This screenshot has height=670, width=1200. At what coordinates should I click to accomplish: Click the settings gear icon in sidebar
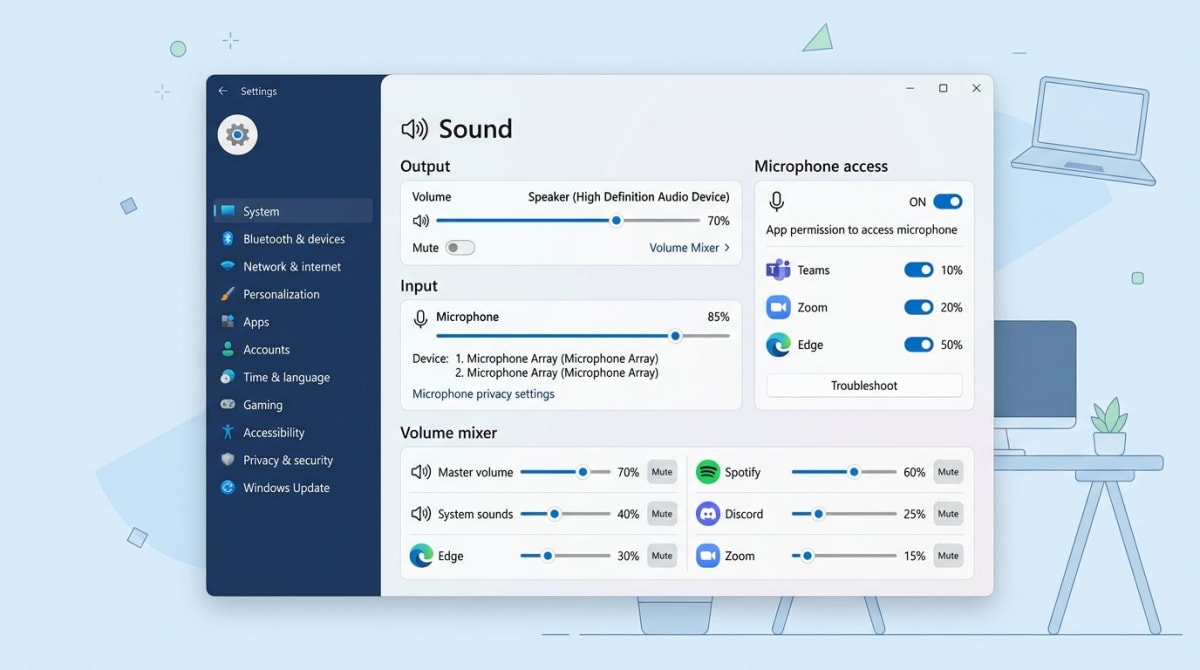(237, 134)
